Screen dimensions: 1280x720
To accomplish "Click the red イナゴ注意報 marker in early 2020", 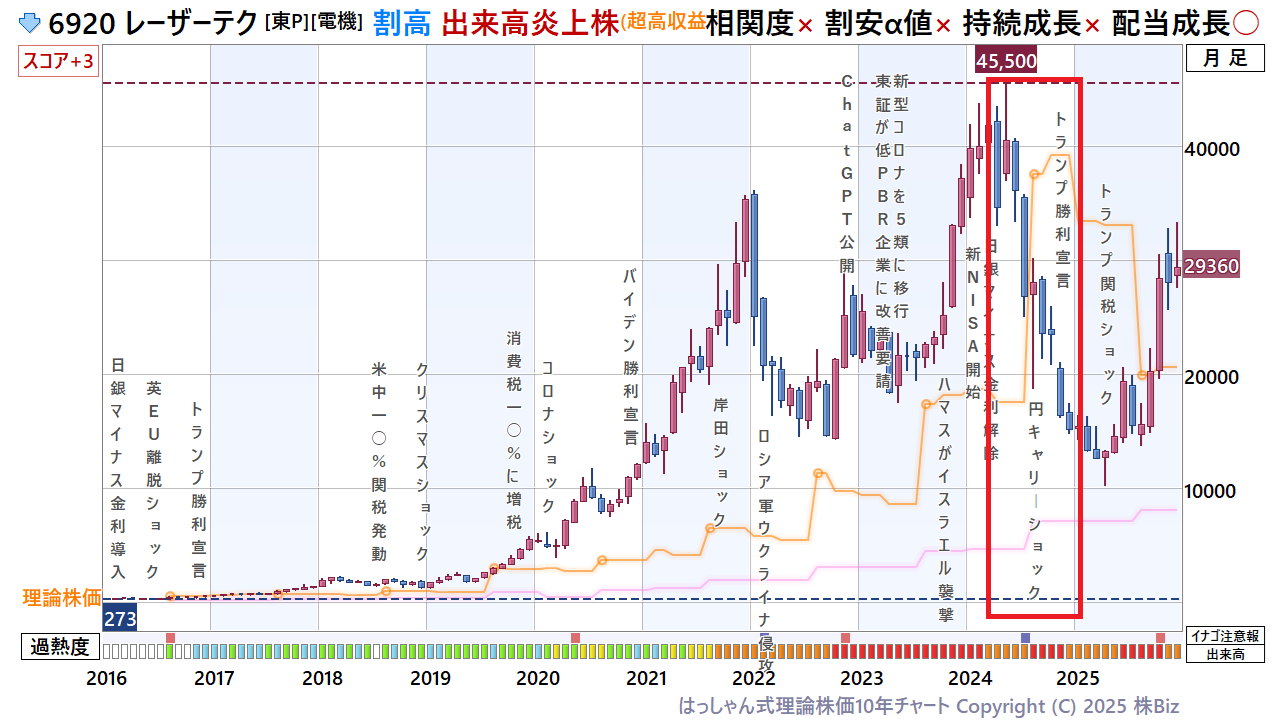I will [575, 638].
